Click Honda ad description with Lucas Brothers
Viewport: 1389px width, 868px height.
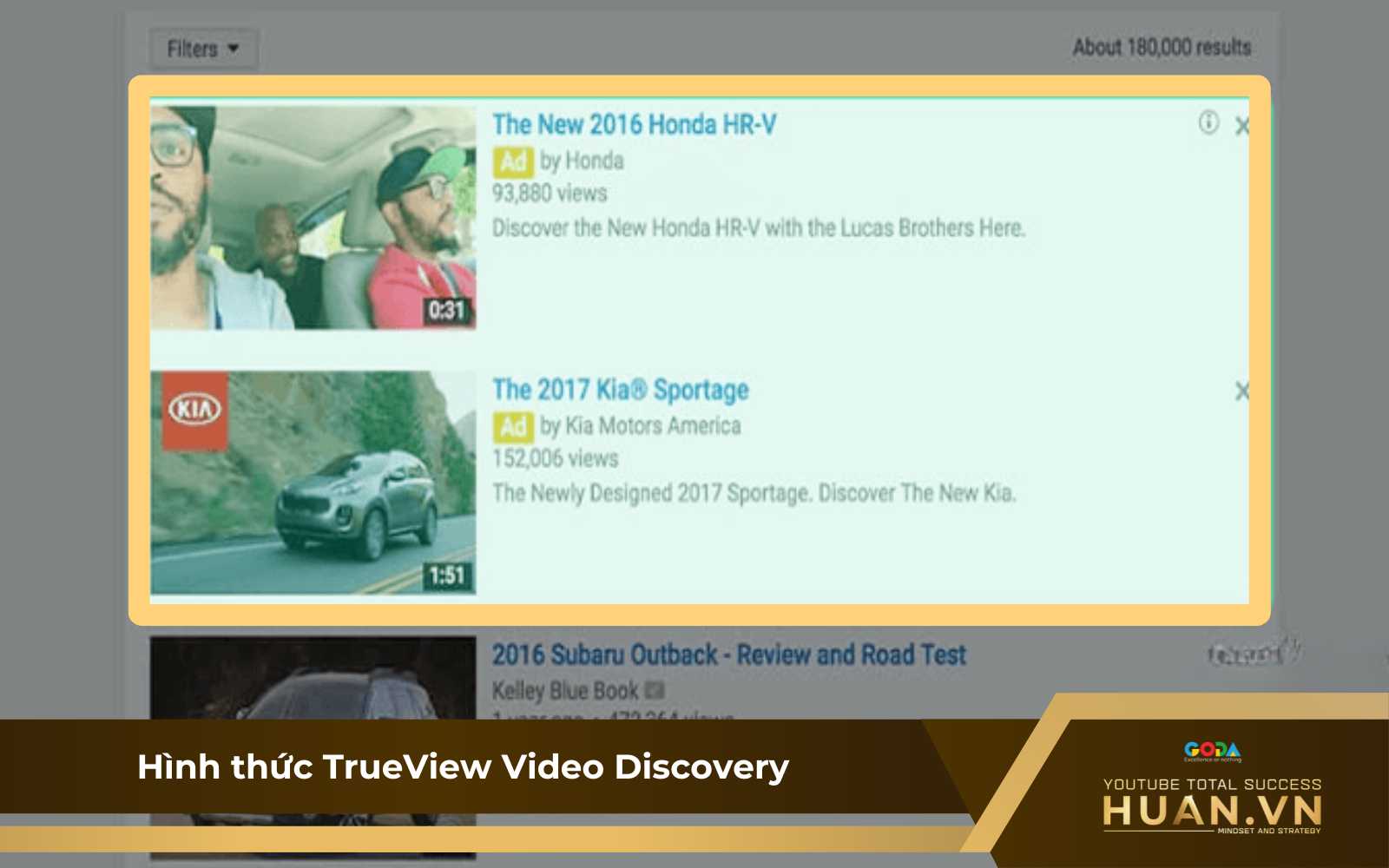[759, 228]
